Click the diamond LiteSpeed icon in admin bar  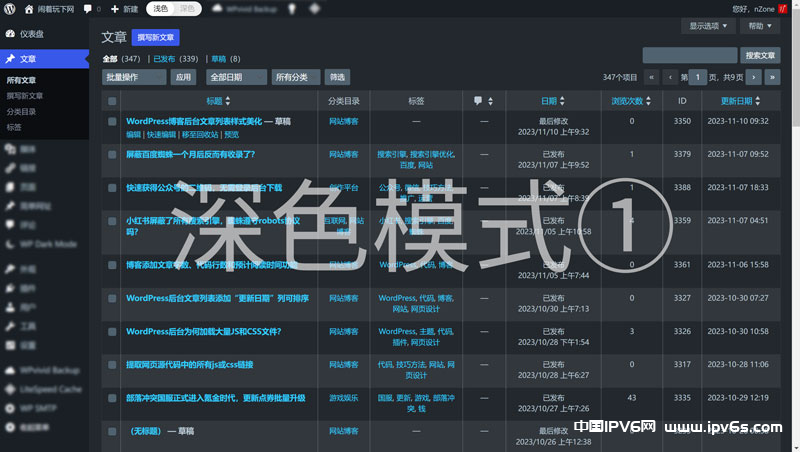[314, 9]
